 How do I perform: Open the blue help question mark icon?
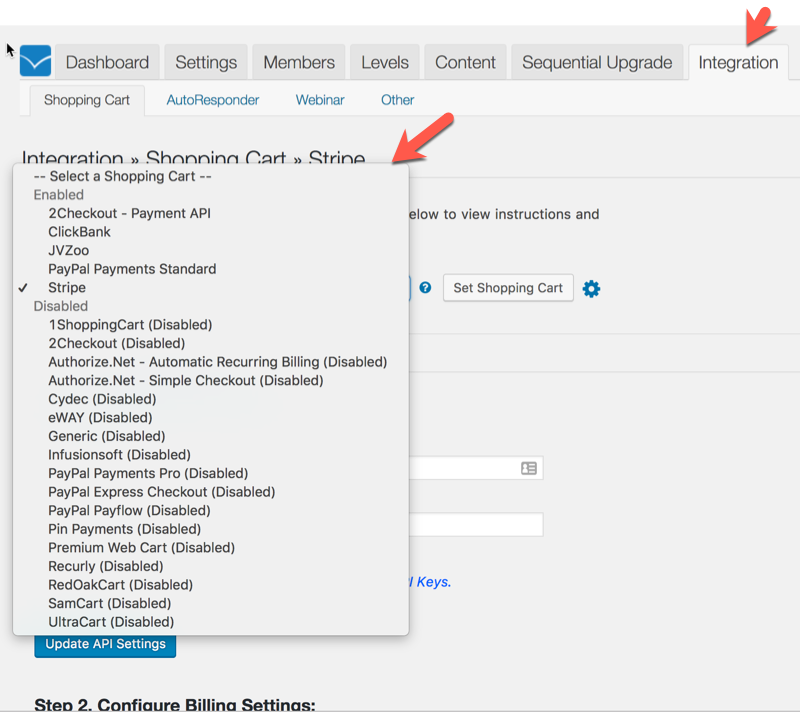coord(425,288)
